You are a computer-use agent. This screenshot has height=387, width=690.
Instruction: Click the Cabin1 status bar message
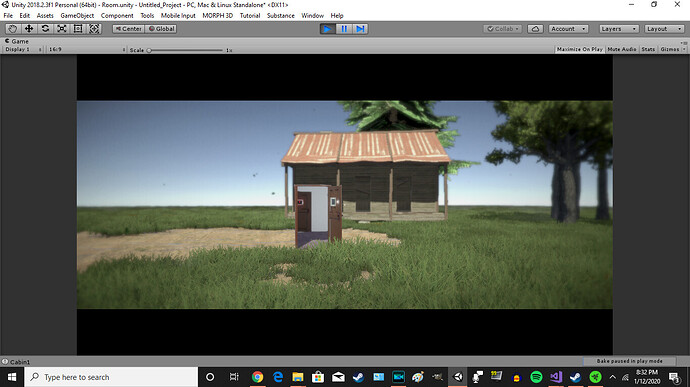pyautogui.click(x=16, y=362)
